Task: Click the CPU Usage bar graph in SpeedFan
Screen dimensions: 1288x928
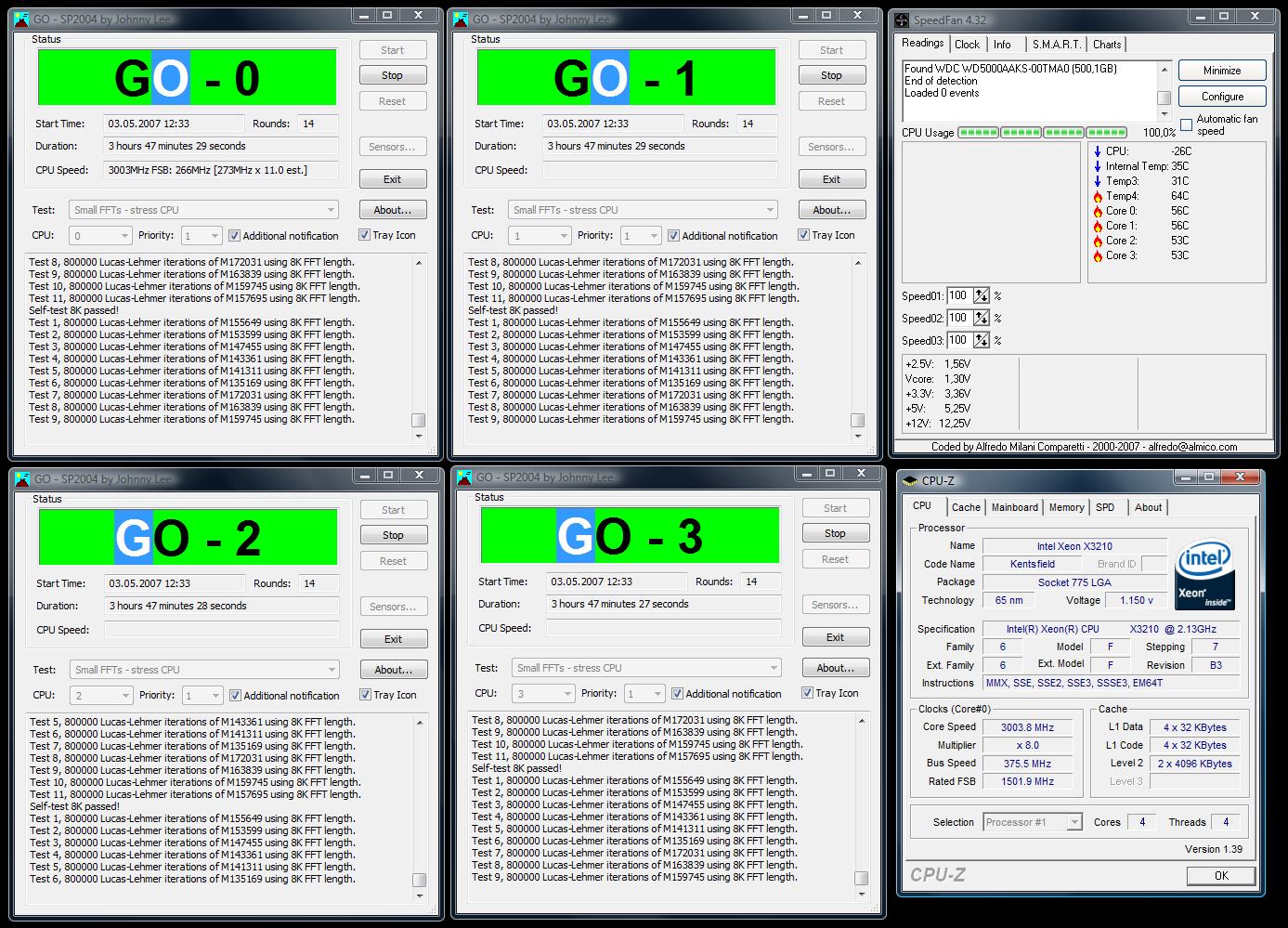Action: 1042,133
